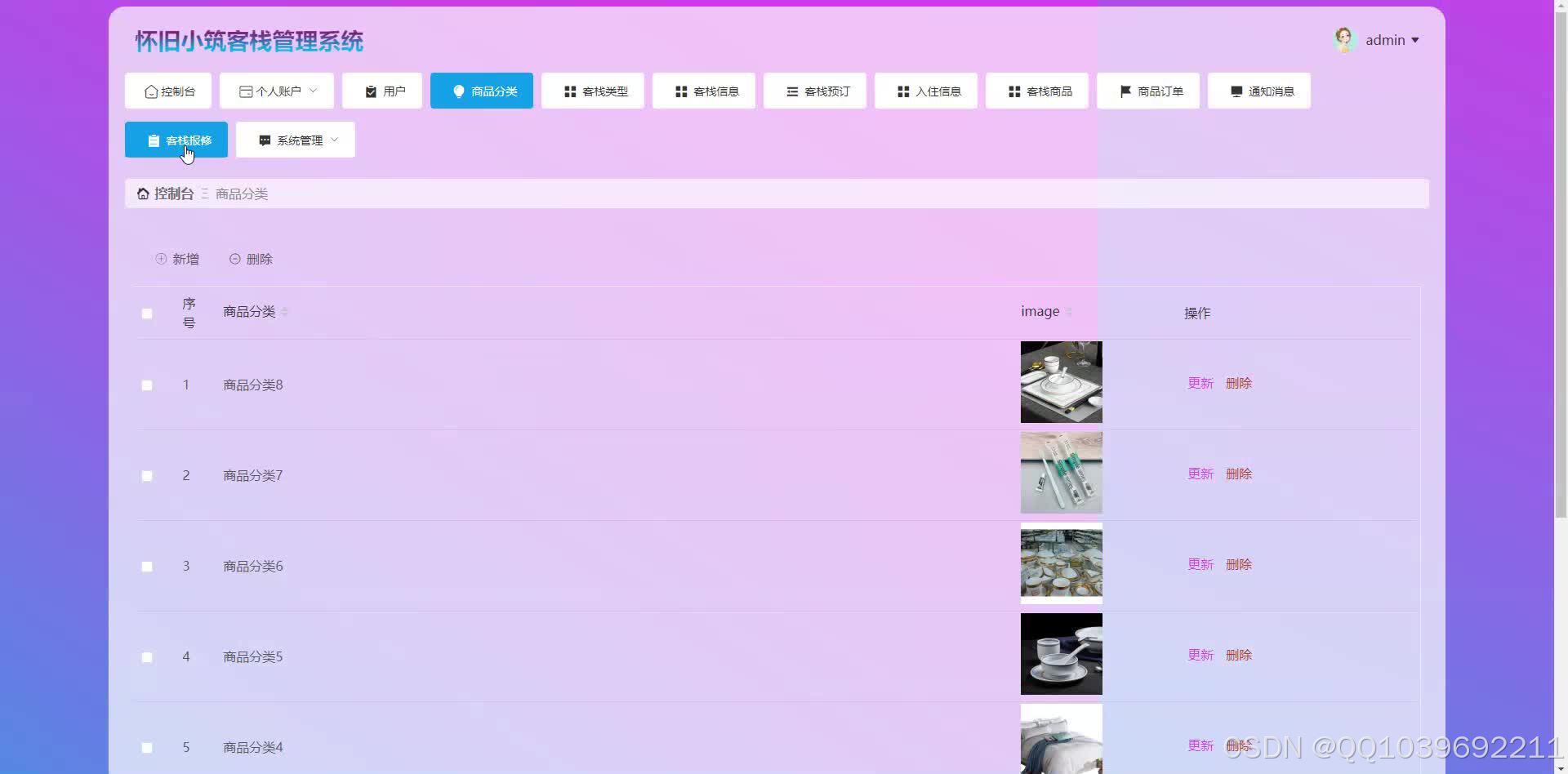Screen dimensions: 1568x774
Task: Click 删除 for 商品分类5
Action: pyautogui.click(x=1239, y=655)
